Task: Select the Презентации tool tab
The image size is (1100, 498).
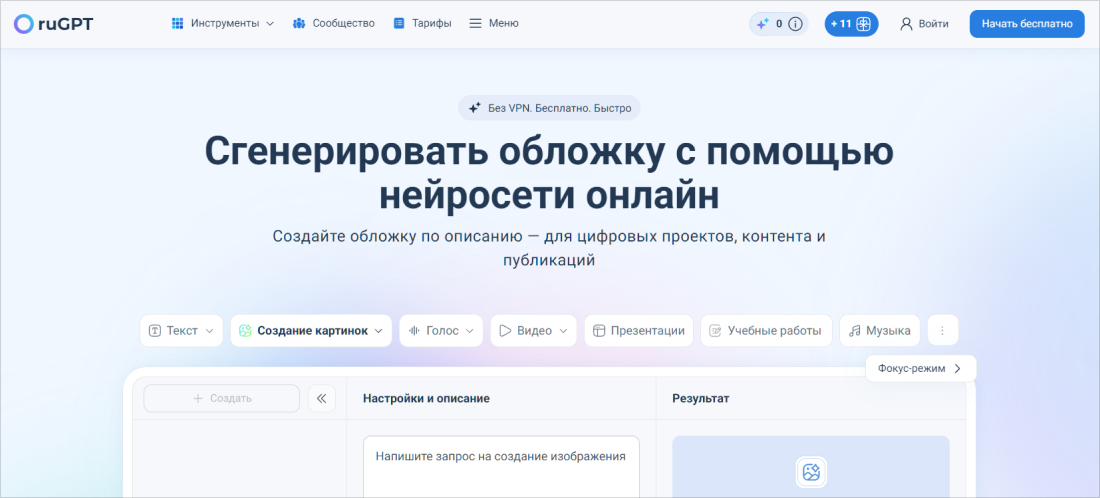Action: (x=638, y=331)
